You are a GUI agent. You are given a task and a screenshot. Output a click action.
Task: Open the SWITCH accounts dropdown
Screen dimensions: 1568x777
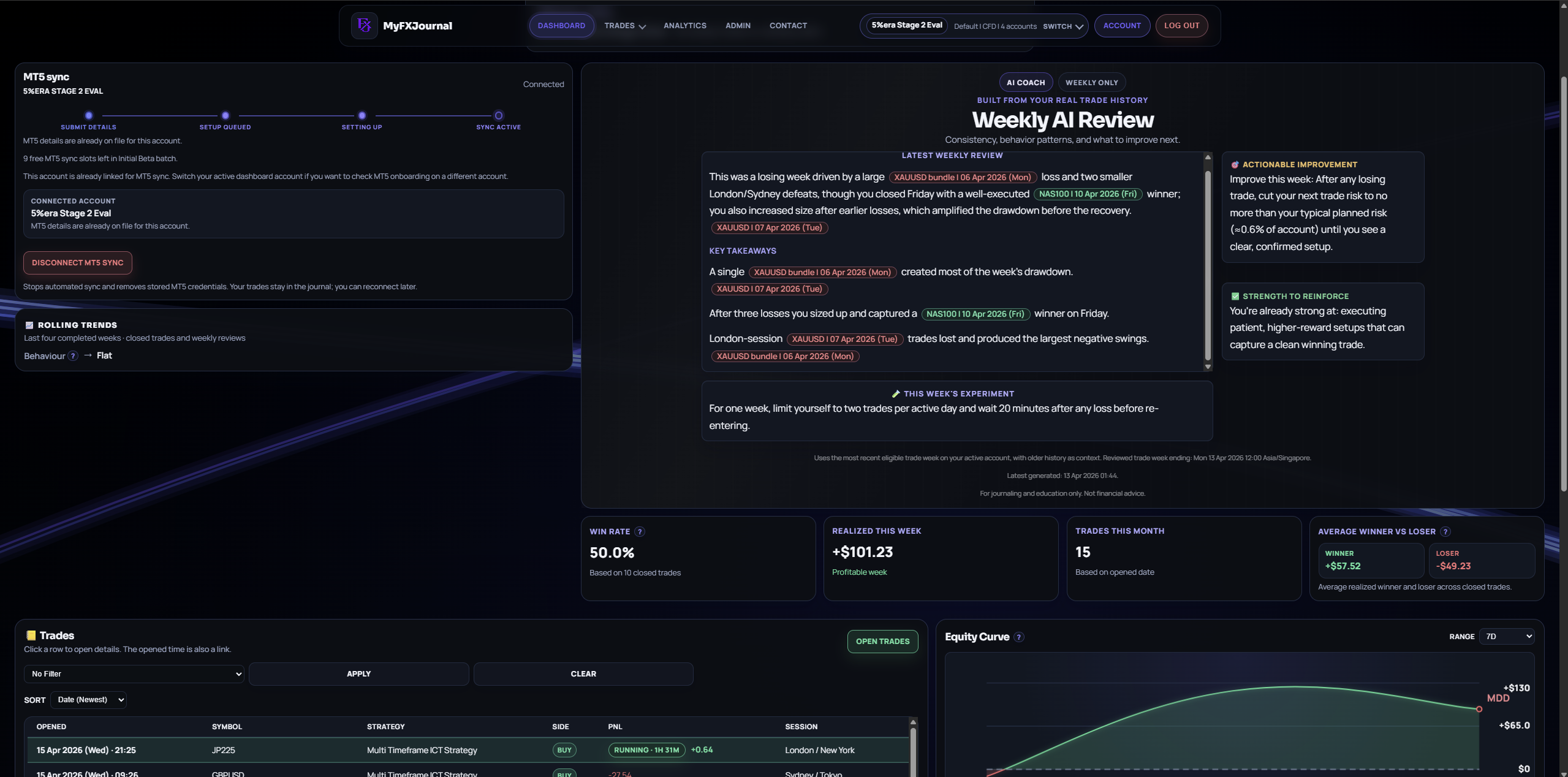coord(1062,26)
